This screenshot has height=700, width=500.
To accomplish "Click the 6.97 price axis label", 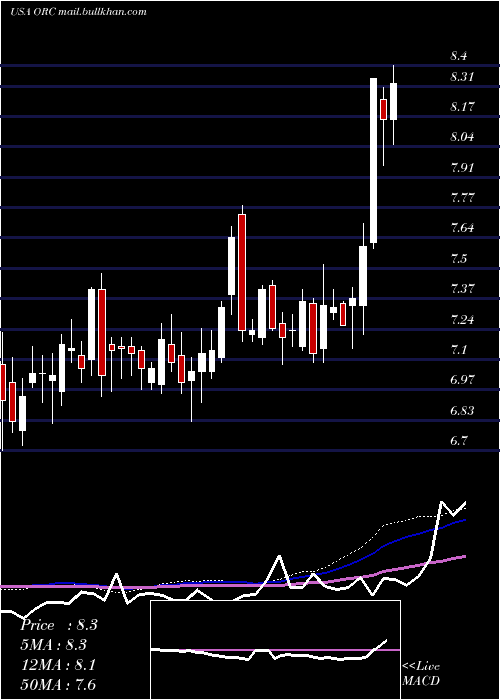I will click(x=462, y=380).
